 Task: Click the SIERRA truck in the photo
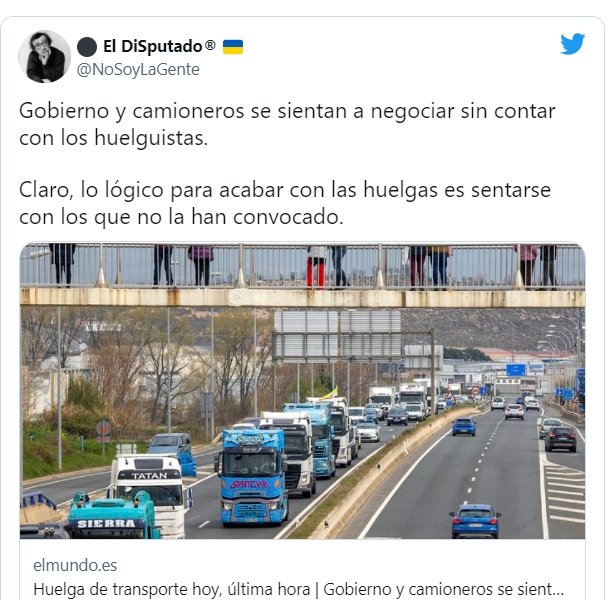point(110,515)
